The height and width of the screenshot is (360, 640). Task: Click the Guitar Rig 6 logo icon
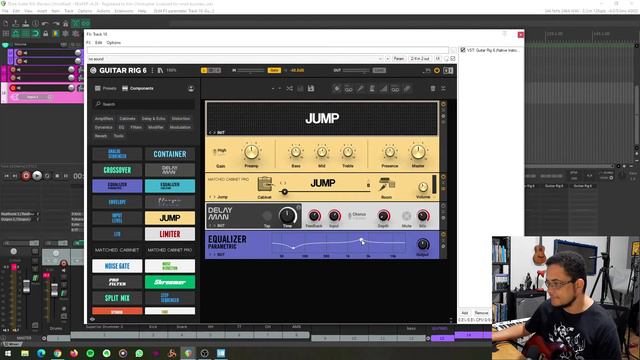(x=93, y=71)
